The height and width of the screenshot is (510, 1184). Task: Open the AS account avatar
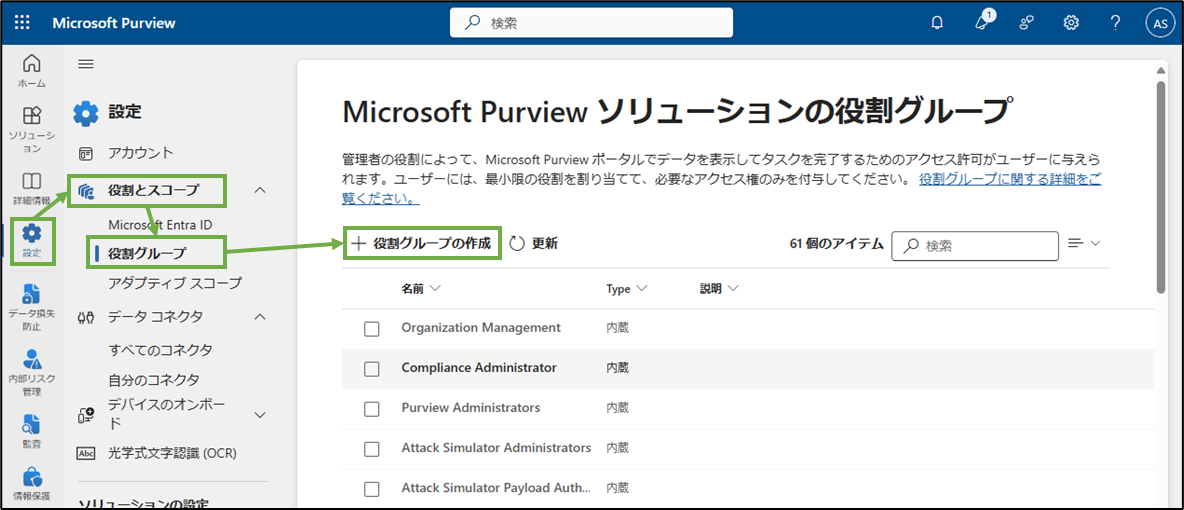1159,23
